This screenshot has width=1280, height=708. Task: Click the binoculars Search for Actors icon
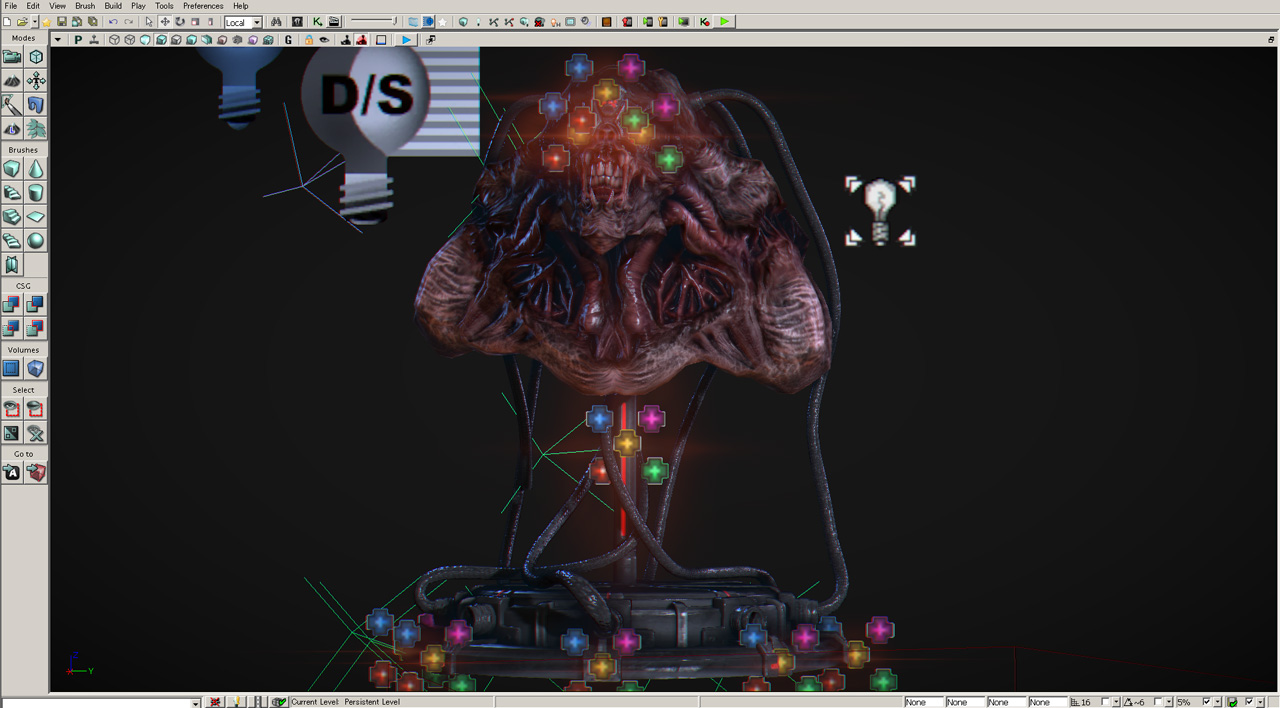pos(276,22)
